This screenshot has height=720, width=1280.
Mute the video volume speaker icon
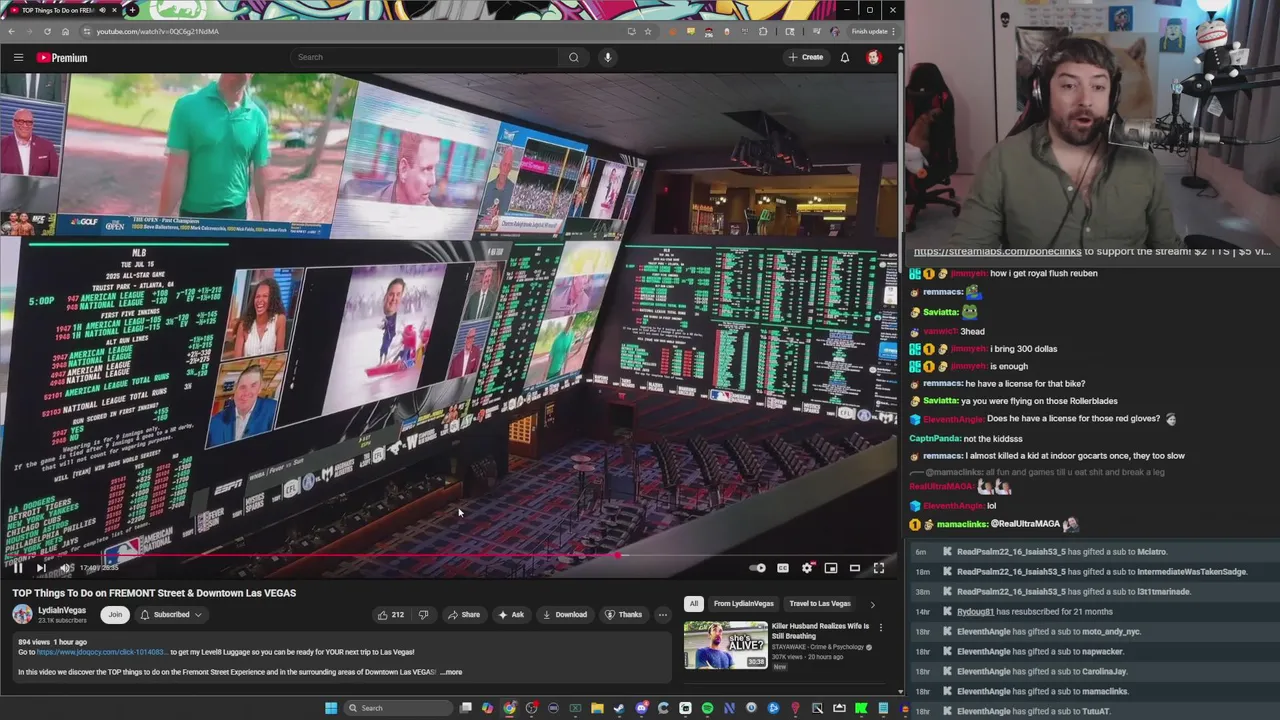pos(65,568)
